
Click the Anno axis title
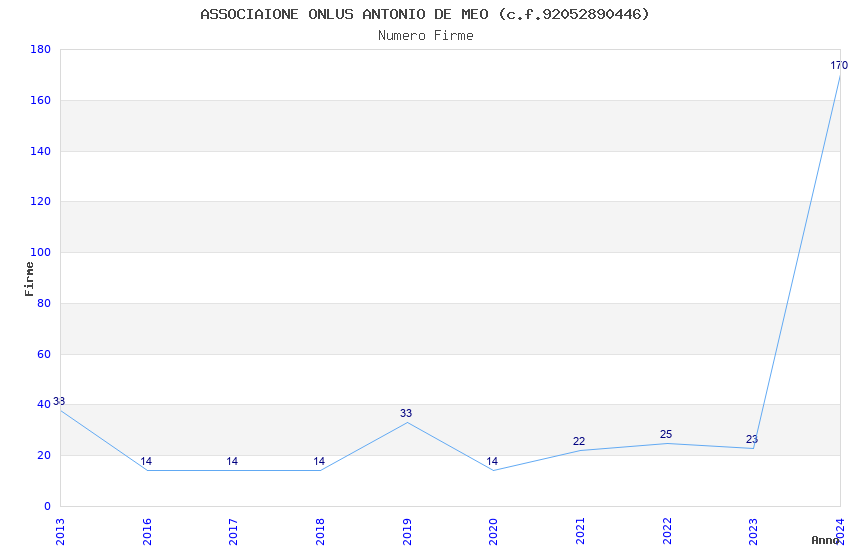[x=825, y=540]
